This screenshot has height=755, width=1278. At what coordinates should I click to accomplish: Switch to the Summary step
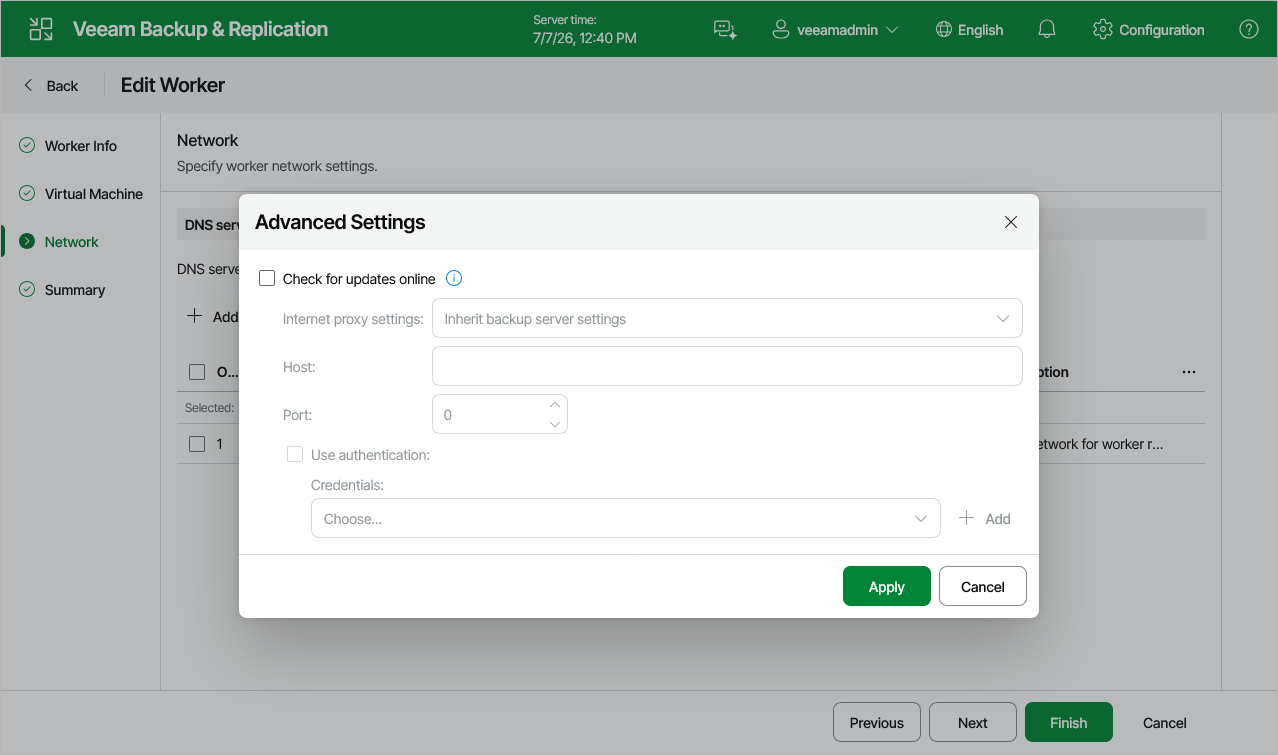(x=74, y=290)
